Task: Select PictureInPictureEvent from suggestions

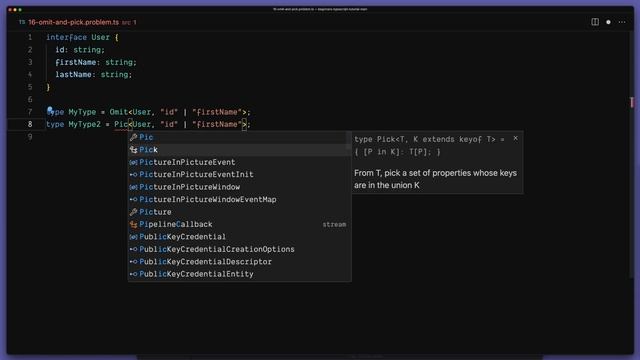Action: (x=240, y=162)
